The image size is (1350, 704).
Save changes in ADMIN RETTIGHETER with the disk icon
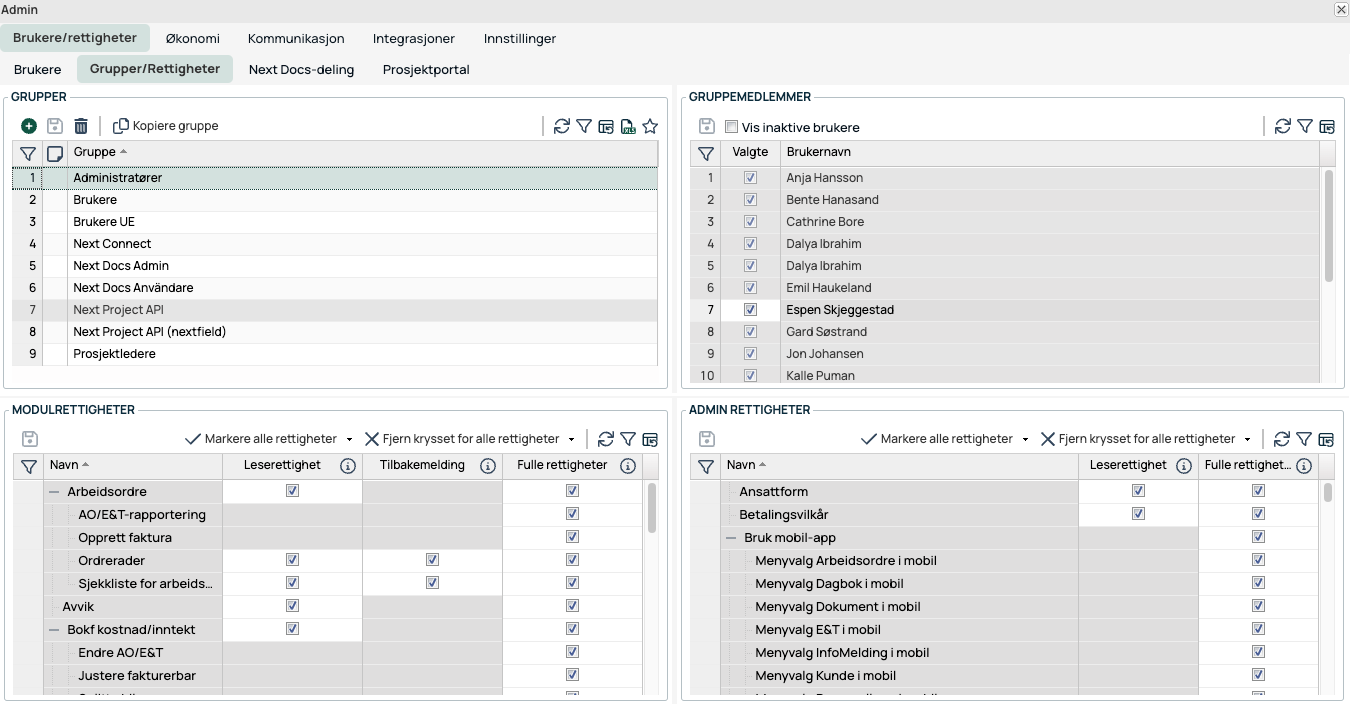pos(706,439)
